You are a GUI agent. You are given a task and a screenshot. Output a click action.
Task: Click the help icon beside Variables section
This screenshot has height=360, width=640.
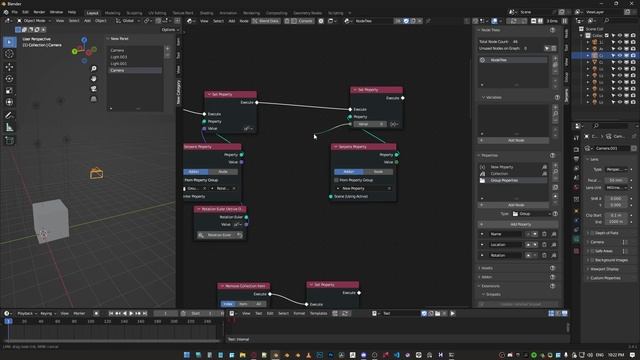click(x=557, y=98)
